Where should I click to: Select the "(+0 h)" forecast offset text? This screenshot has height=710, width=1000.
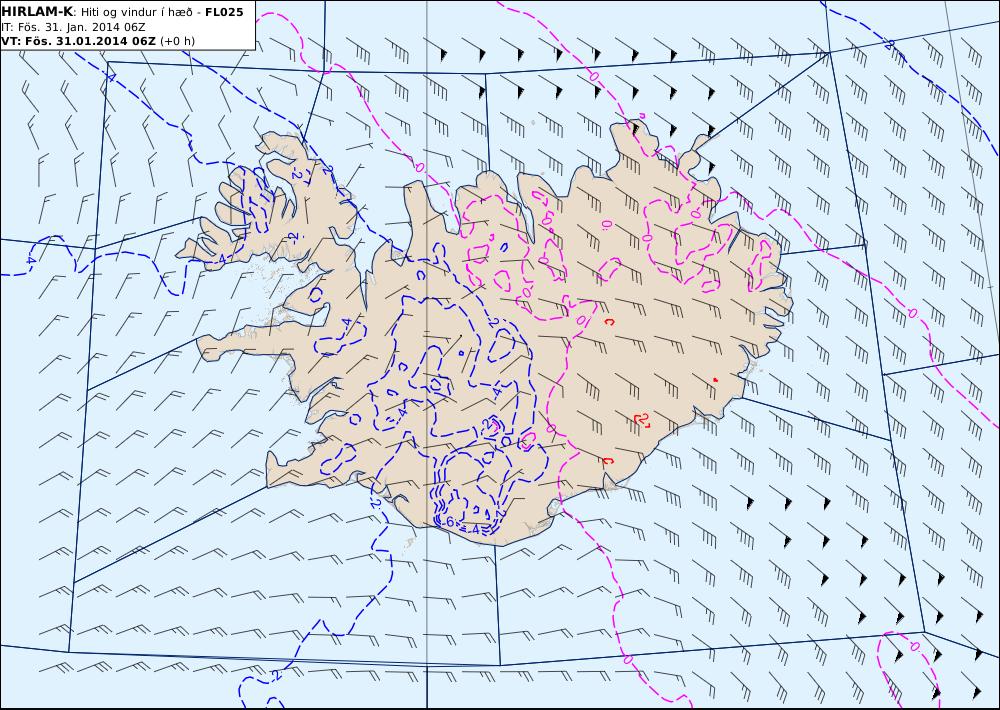[177, 41]
